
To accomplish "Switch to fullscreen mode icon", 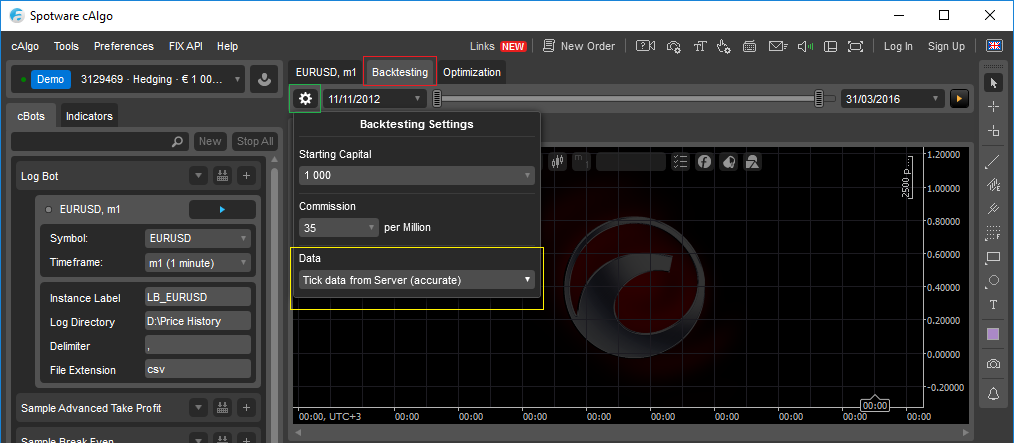I will click(856, 46).
